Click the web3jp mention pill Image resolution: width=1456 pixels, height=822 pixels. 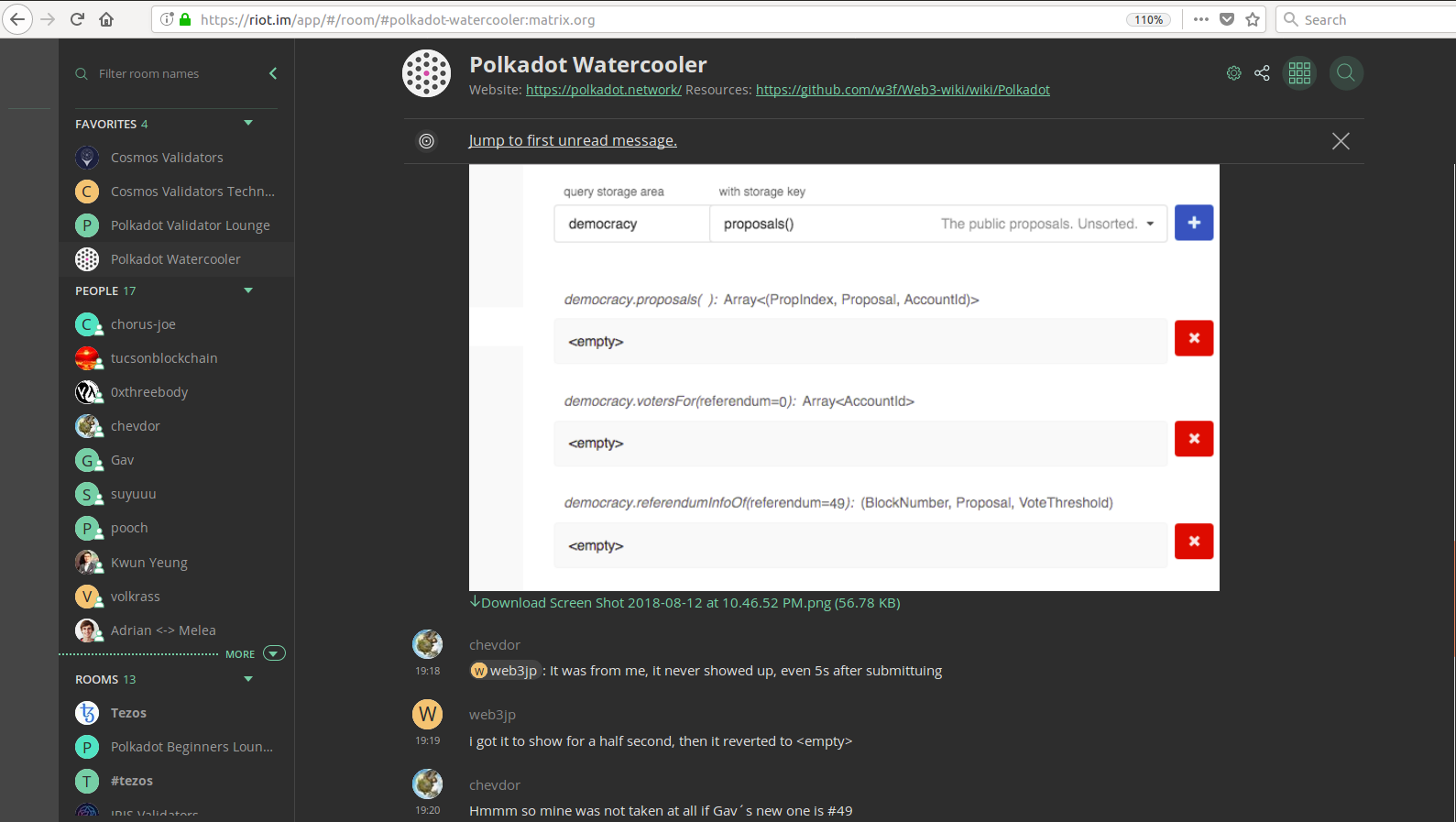[x=505, y=671]
